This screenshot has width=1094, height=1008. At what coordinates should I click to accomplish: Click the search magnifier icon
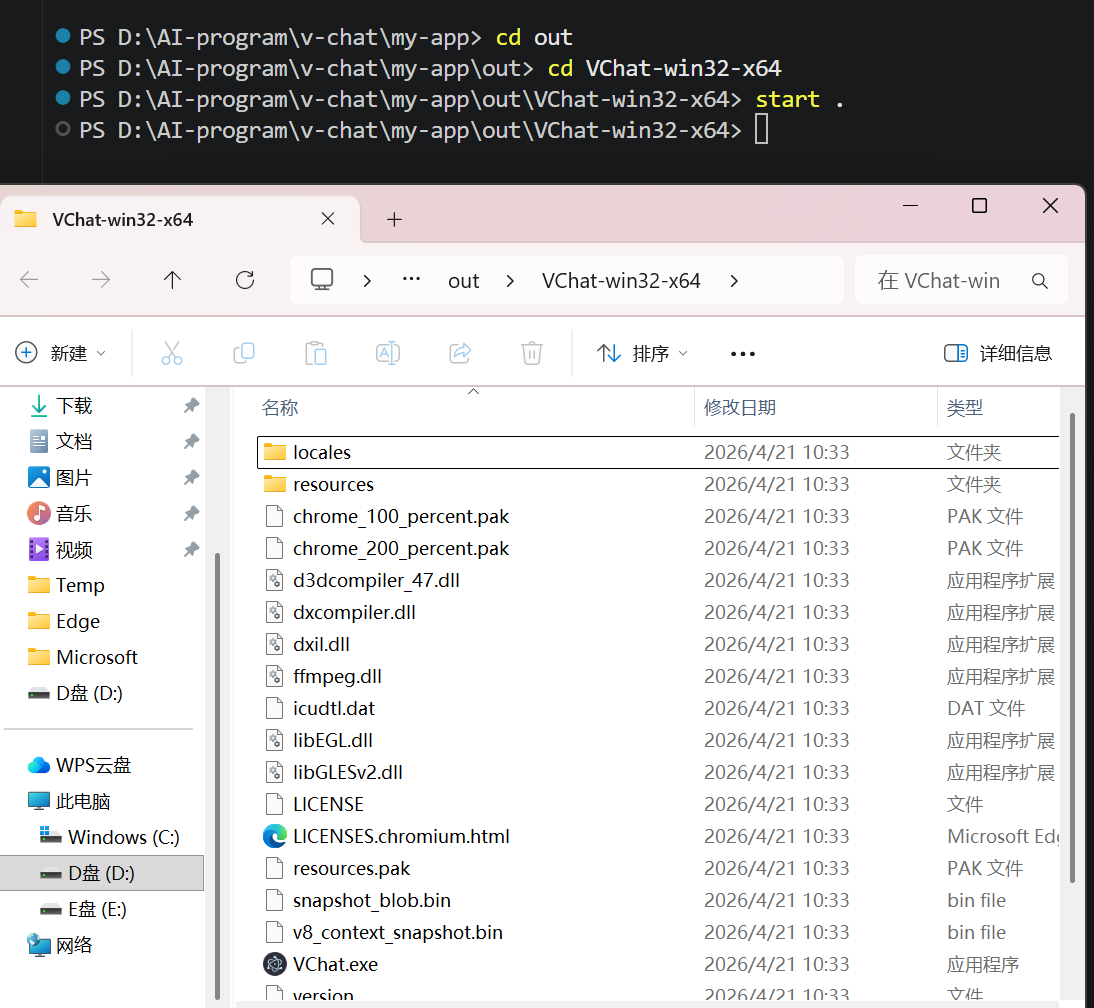pos(1040,280)
